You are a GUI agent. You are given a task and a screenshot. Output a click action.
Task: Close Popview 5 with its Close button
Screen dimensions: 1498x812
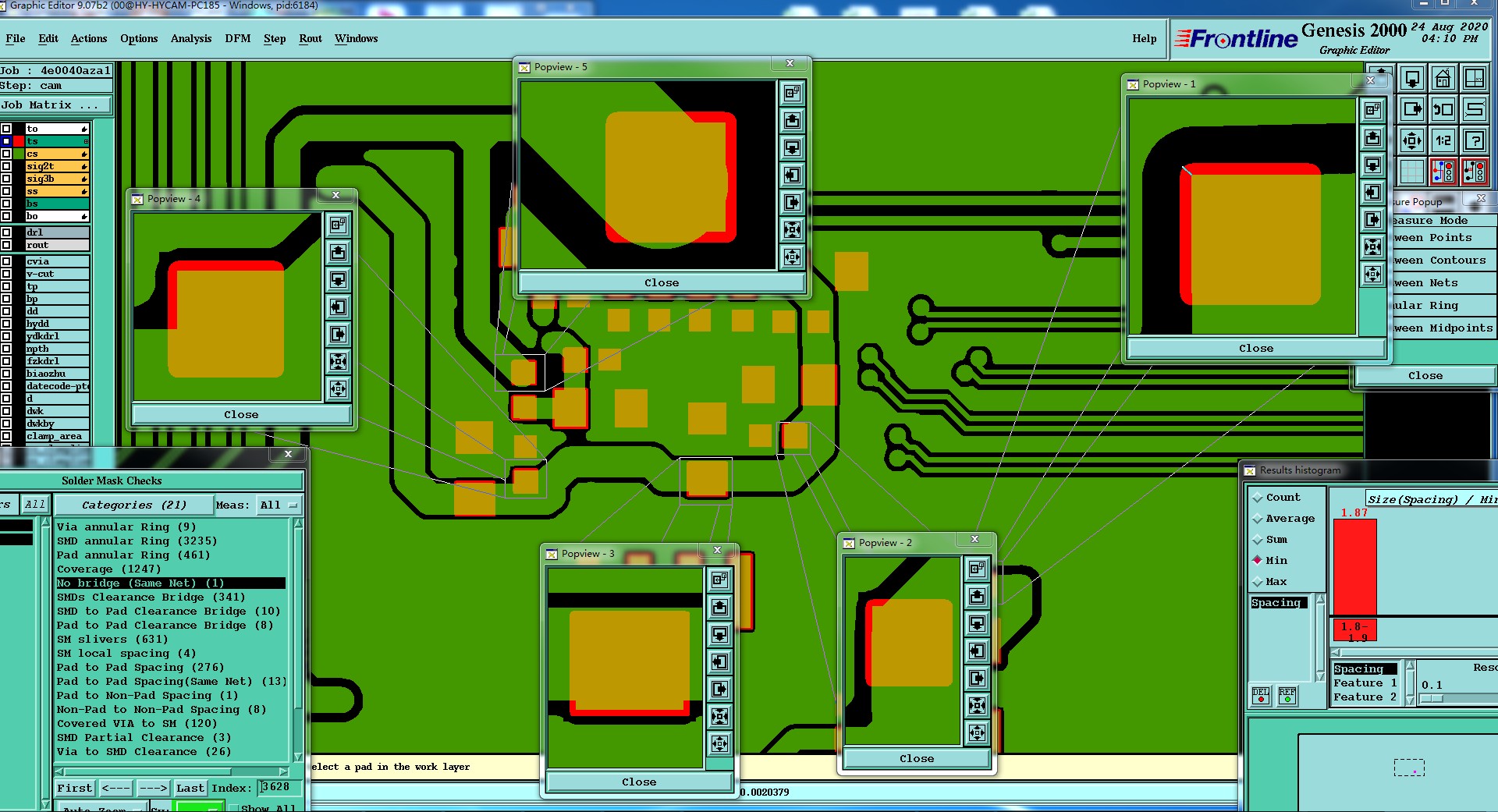tap(662, 283)
